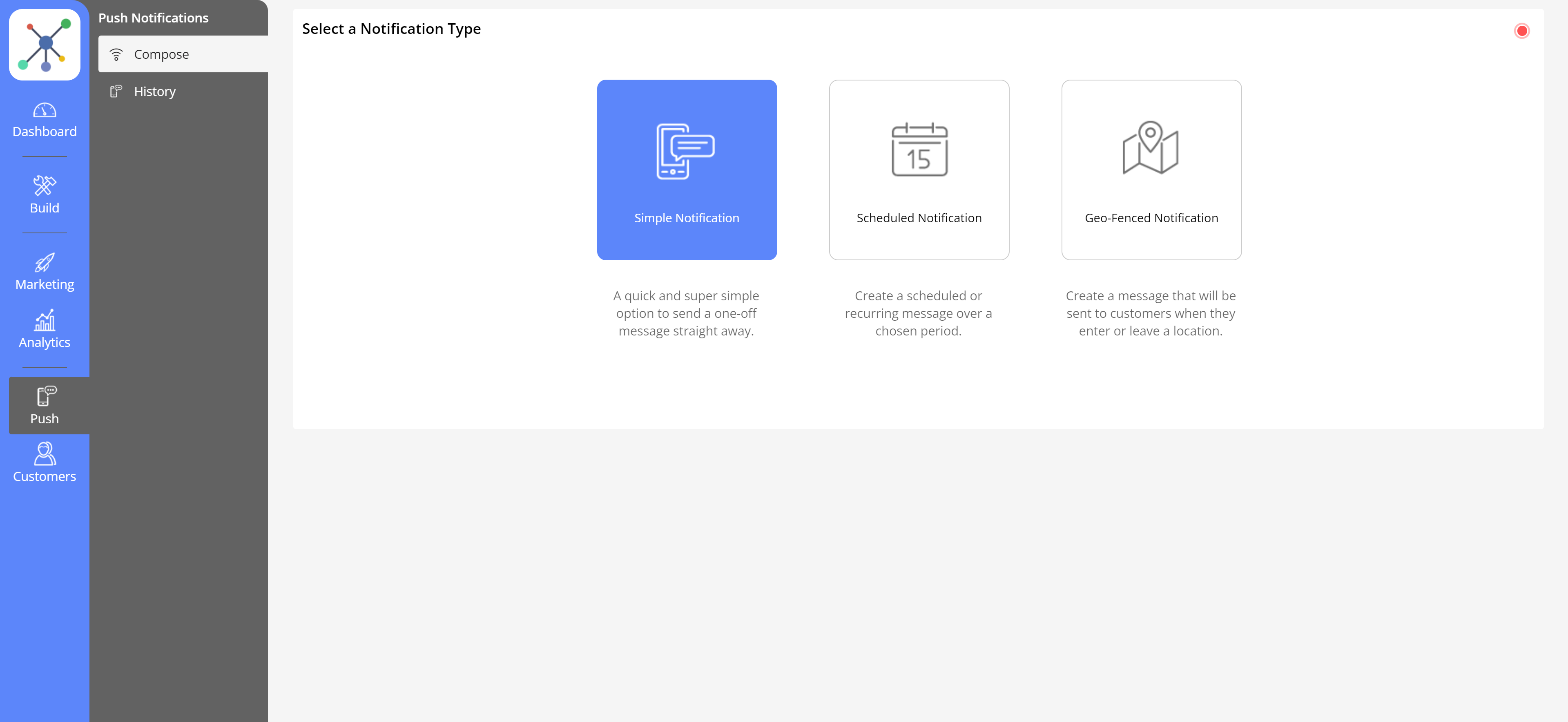The image size is (1568, 722).
Task: Select the Compose menu item
Action: [x=161, y=55]
